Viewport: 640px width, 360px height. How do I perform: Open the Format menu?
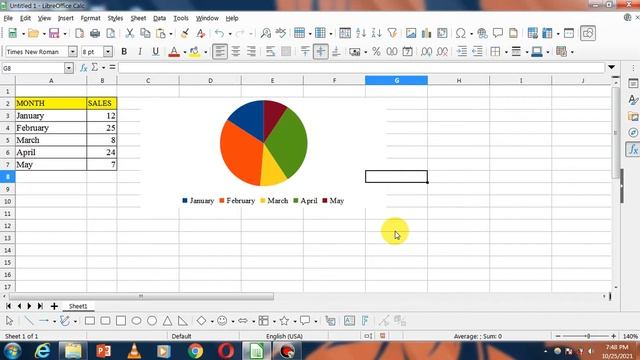(90, 18)
